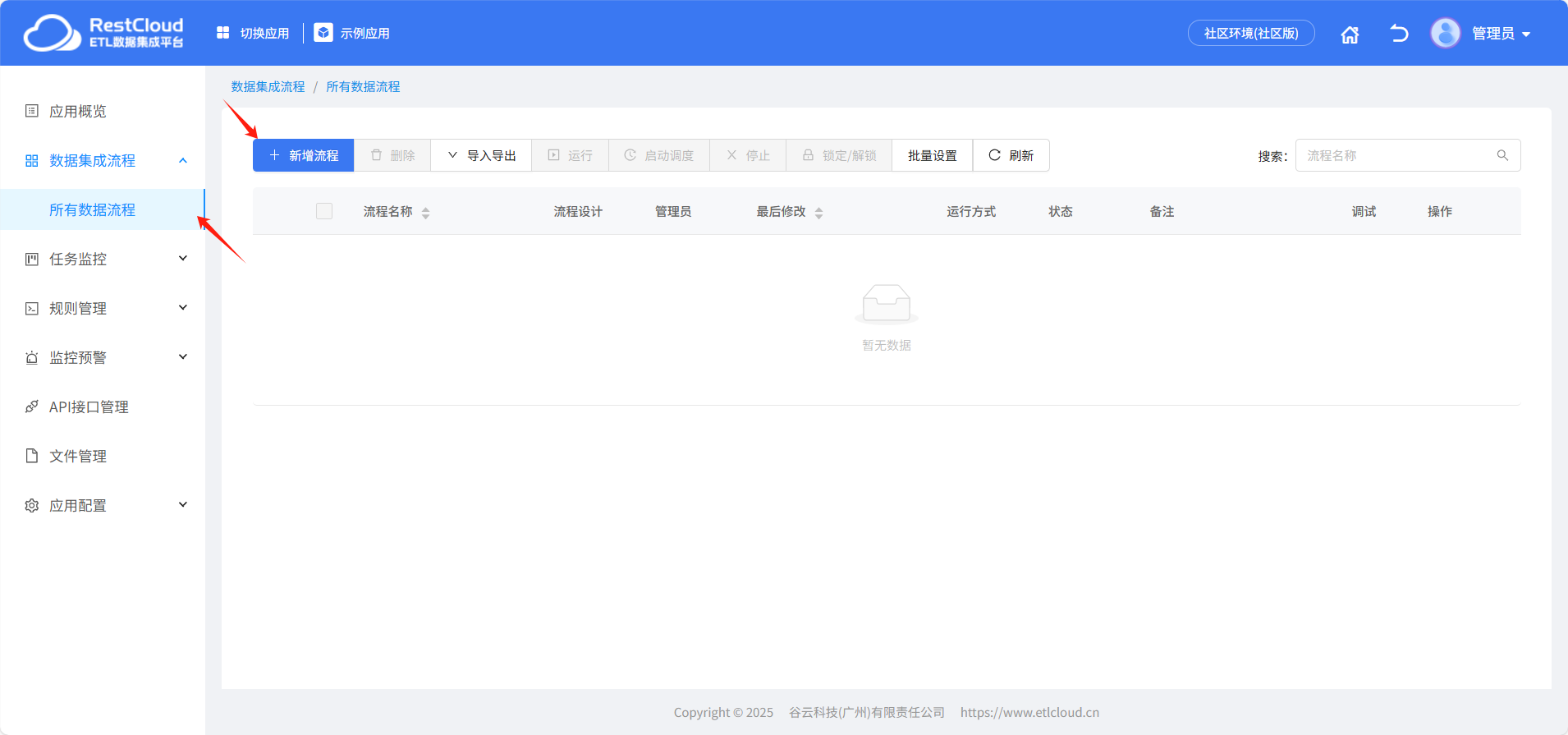The image size is (1568, 735).
Task: Click the home icon in header
Action: [x=1350, y=34]
